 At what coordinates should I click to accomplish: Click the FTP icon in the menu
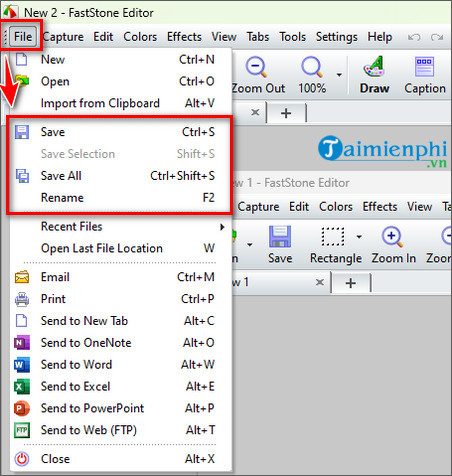coord(22,430)
